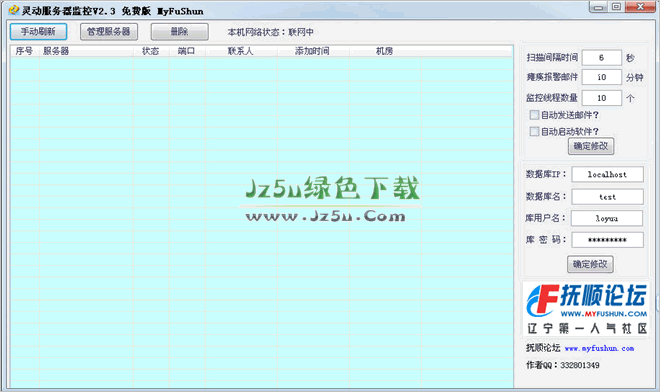Screen dimensions: 660x392
Task: Open the 管理服务器 manage servers button
Action: click(109, 32)
